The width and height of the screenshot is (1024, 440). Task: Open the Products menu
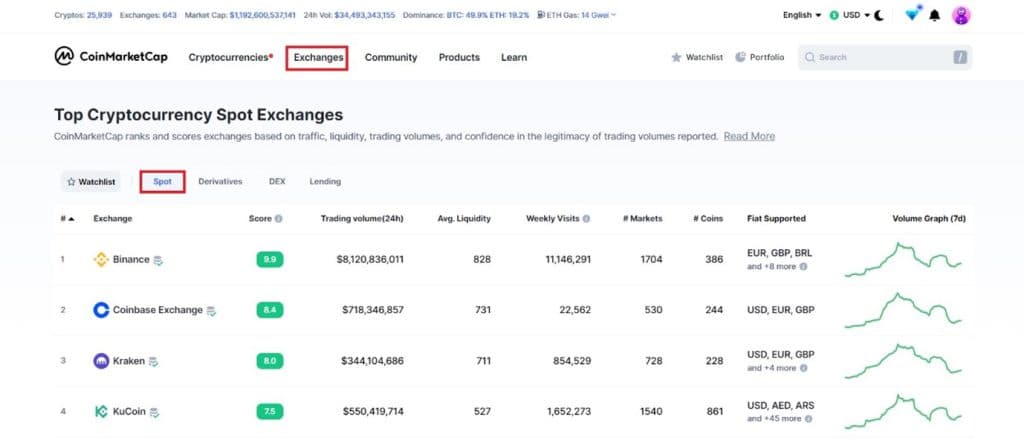click(459, 57)
